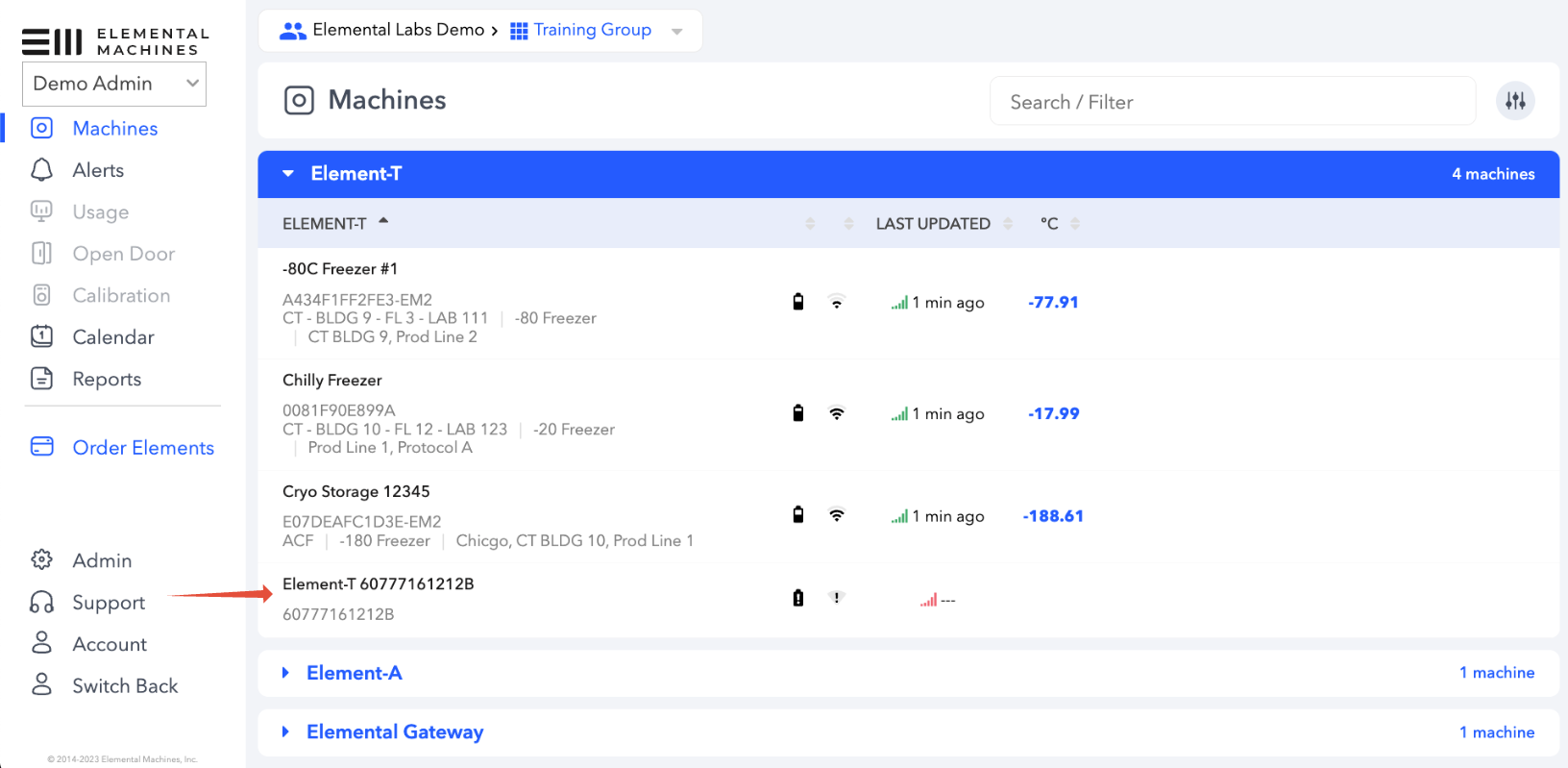
Task: Click signal bars for Chilly Freezer
Action: (899, 414)
